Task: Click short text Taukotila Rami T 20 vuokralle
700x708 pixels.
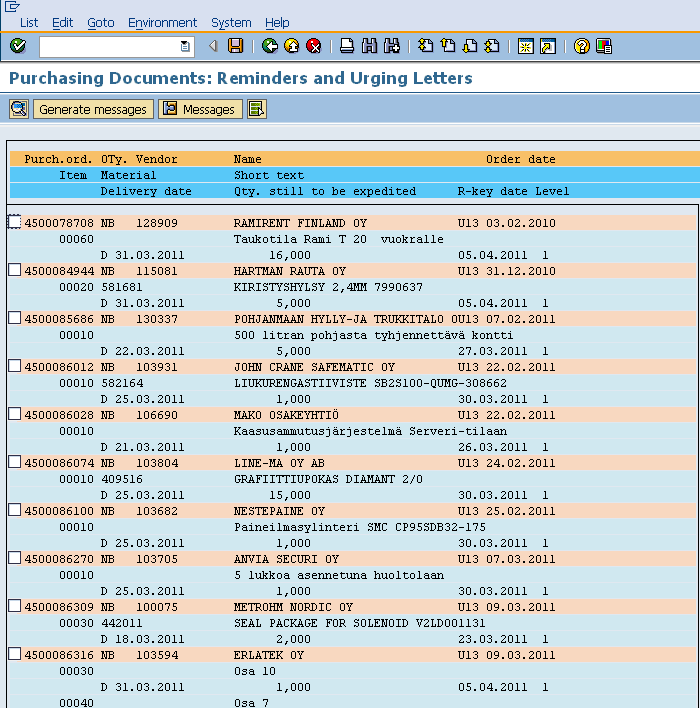Action: tap(339, 239)
